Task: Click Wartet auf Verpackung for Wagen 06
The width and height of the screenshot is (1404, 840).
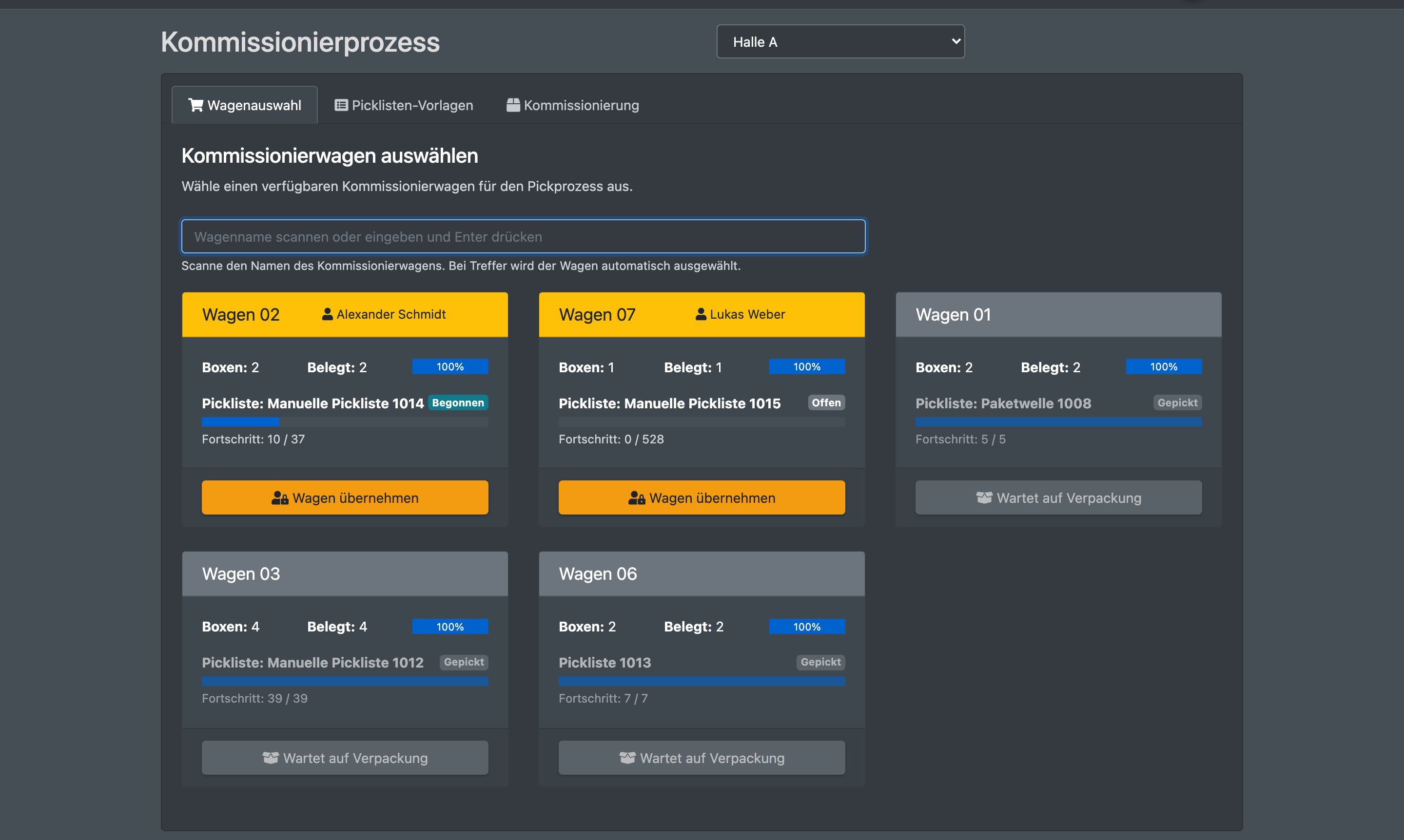Action: pos(702,758)
